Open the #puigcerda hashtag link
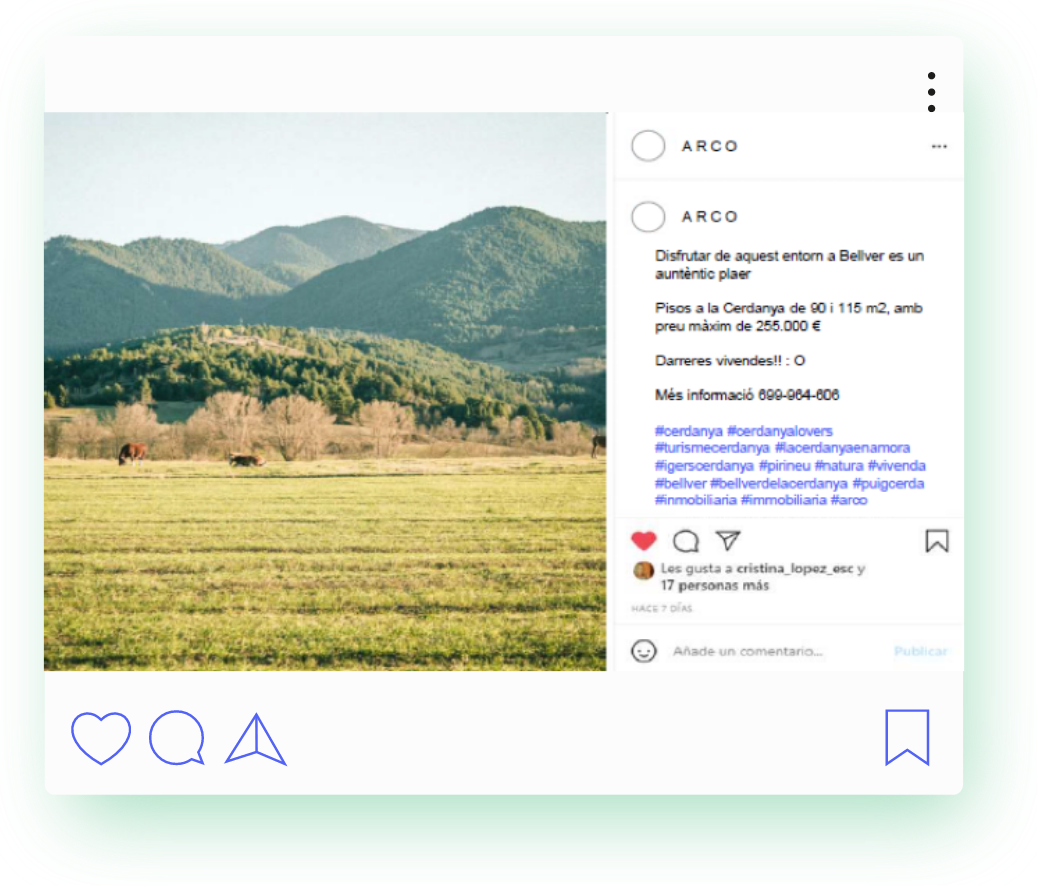Image resolution: width=1038 pixels, height=886 pixels. point(888,483)
